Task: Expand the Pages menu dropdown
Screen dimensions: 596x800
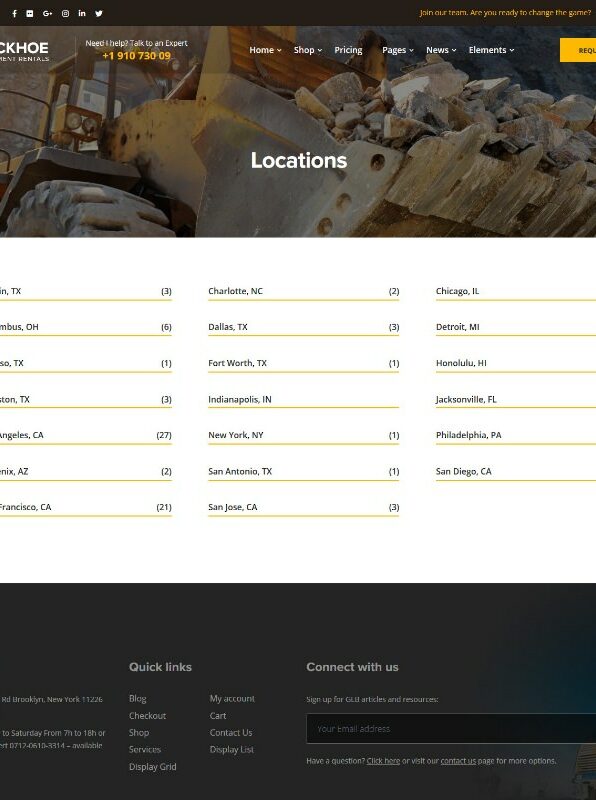Action: click(398, 50)
